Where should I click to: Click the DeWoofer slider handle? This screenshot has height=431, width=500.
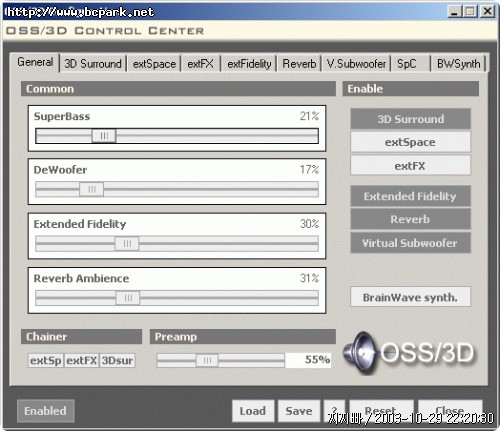click(x=92, y=189)
